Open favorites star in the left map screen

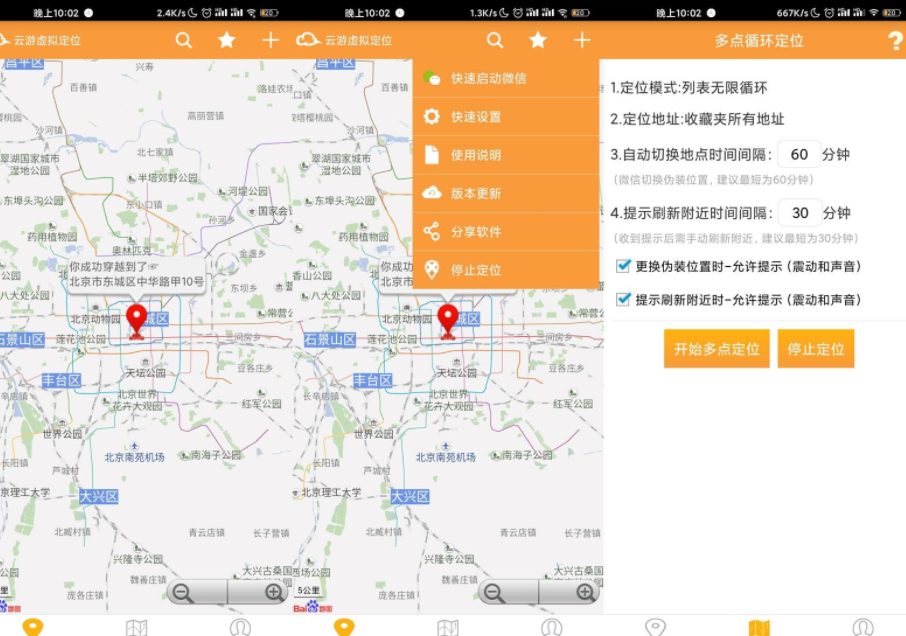point(226,40)
